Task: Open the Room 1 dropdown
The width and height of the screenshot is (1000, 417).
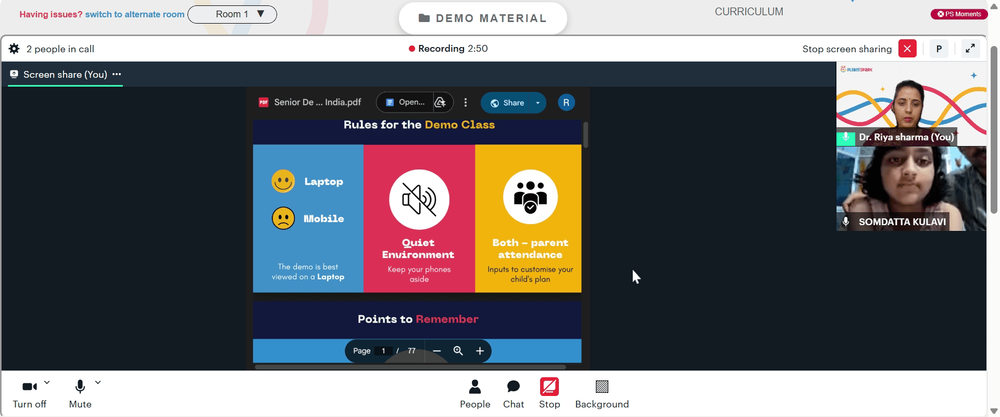Action: pyautogui.click(x=232, y=14)
